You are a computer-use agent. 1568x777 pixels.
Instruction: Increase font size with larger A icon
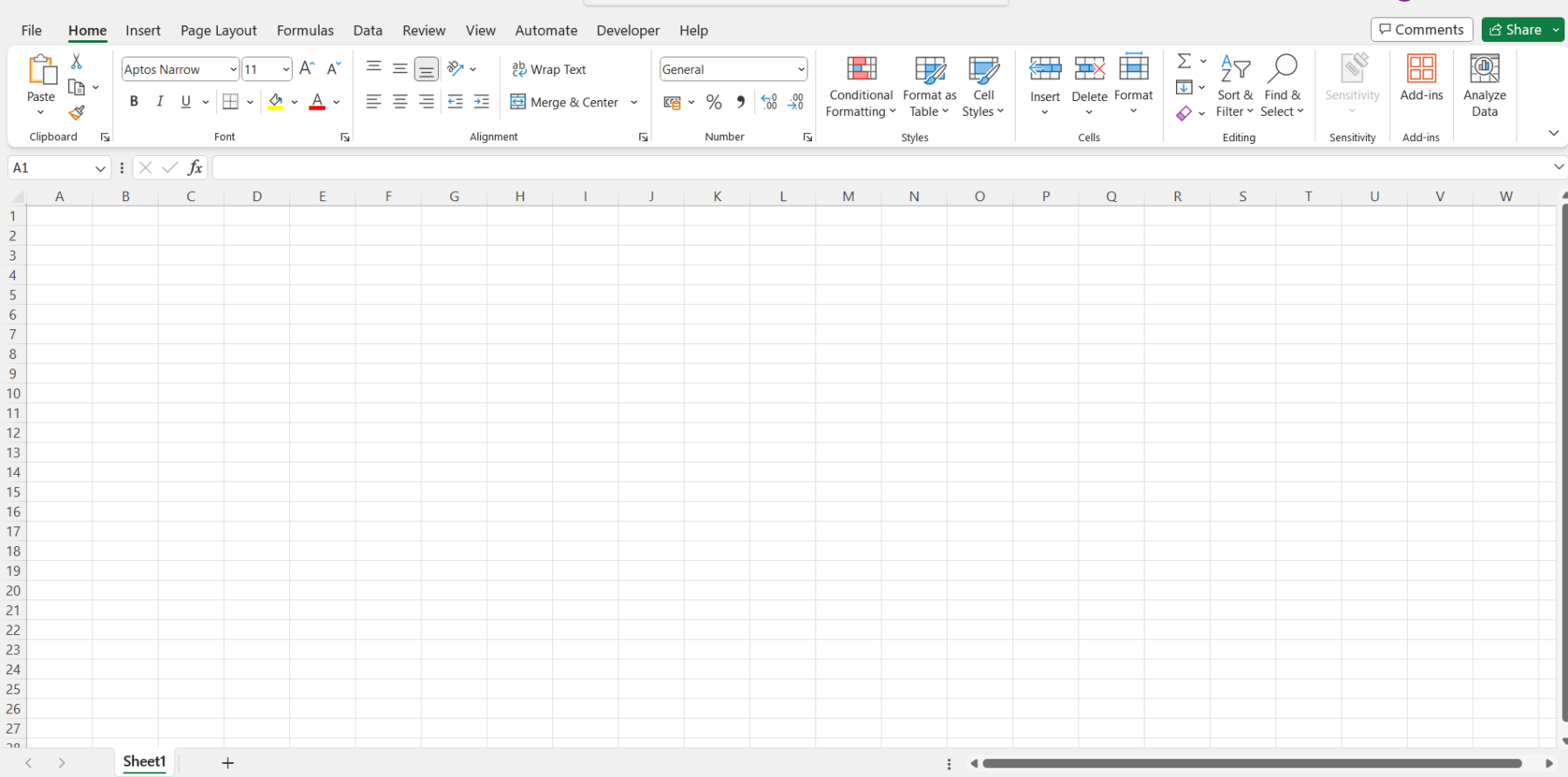tap(307, 69)
